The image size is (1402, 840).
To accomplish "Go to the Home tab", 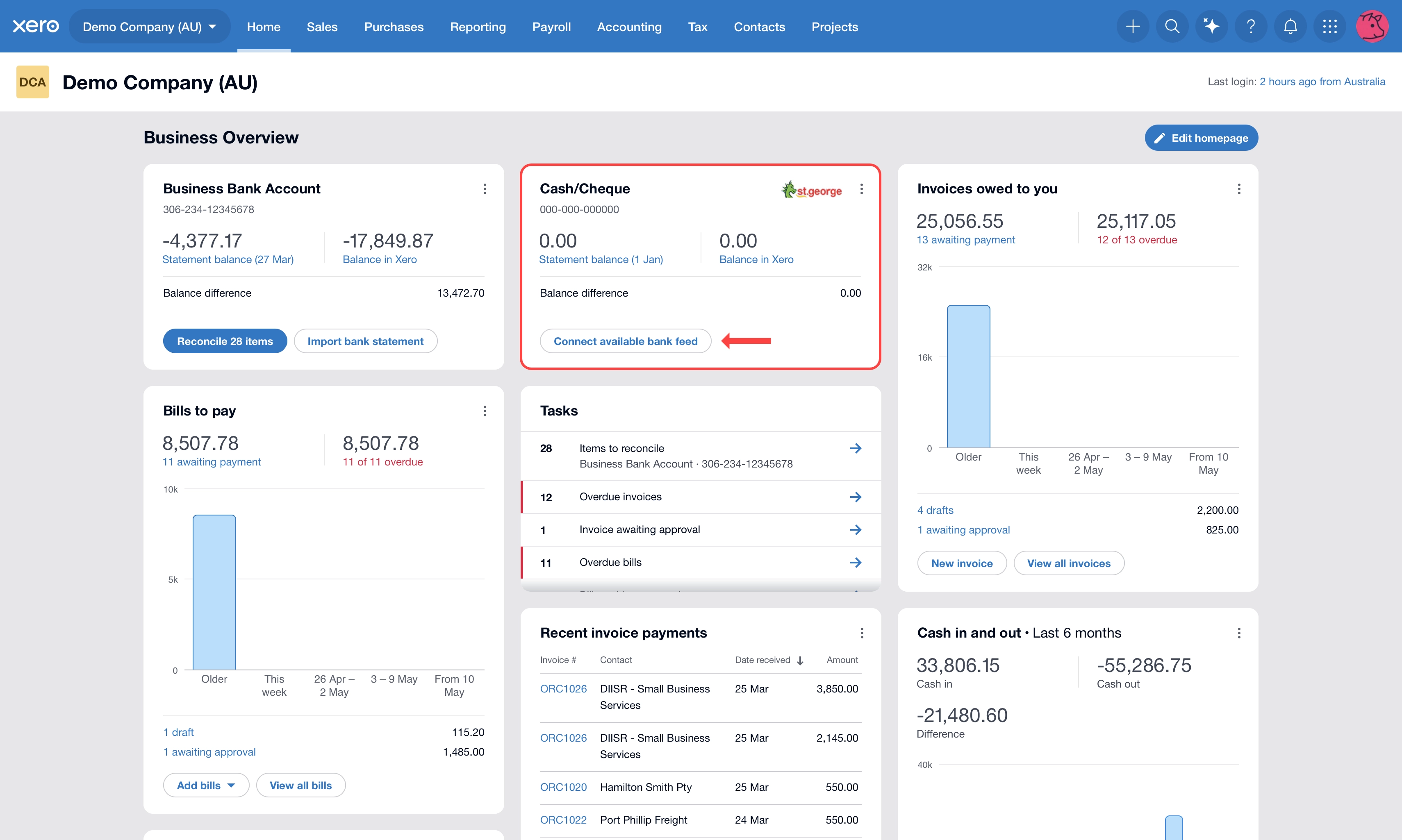I will pos(263,27).
